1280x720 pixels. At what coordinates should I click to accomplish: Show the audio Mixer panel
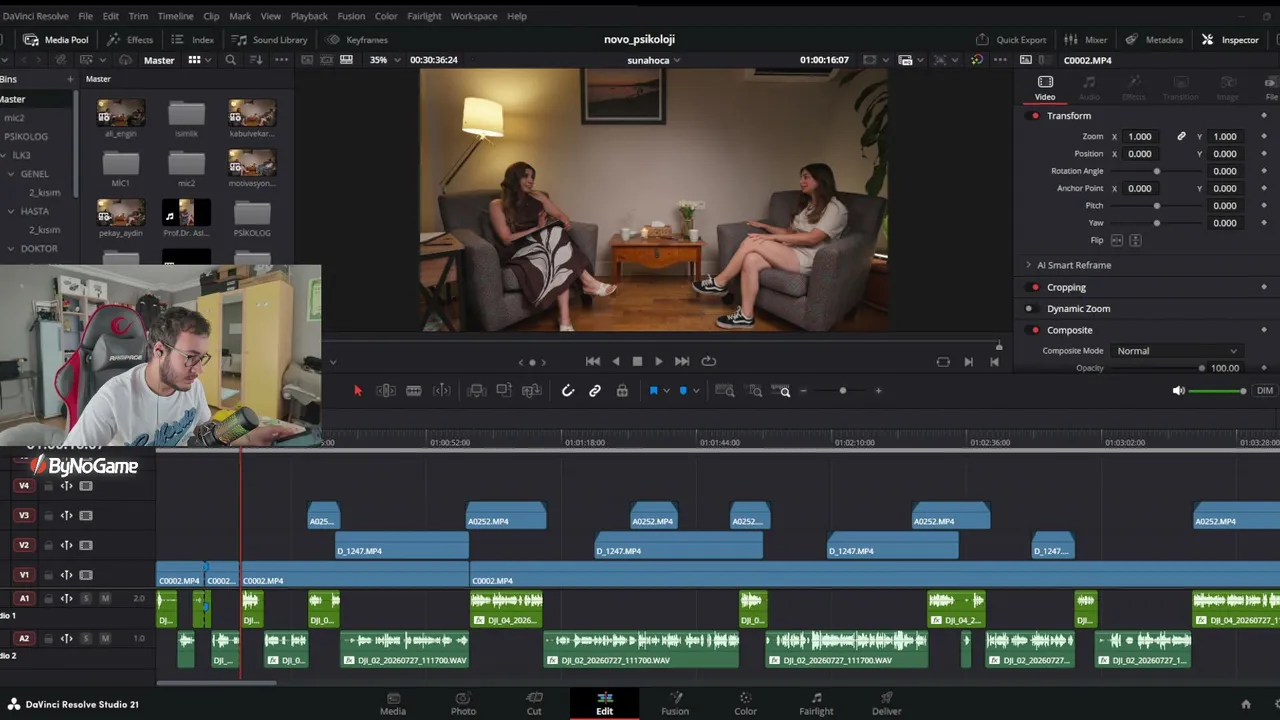click(x=1085, y=40)
